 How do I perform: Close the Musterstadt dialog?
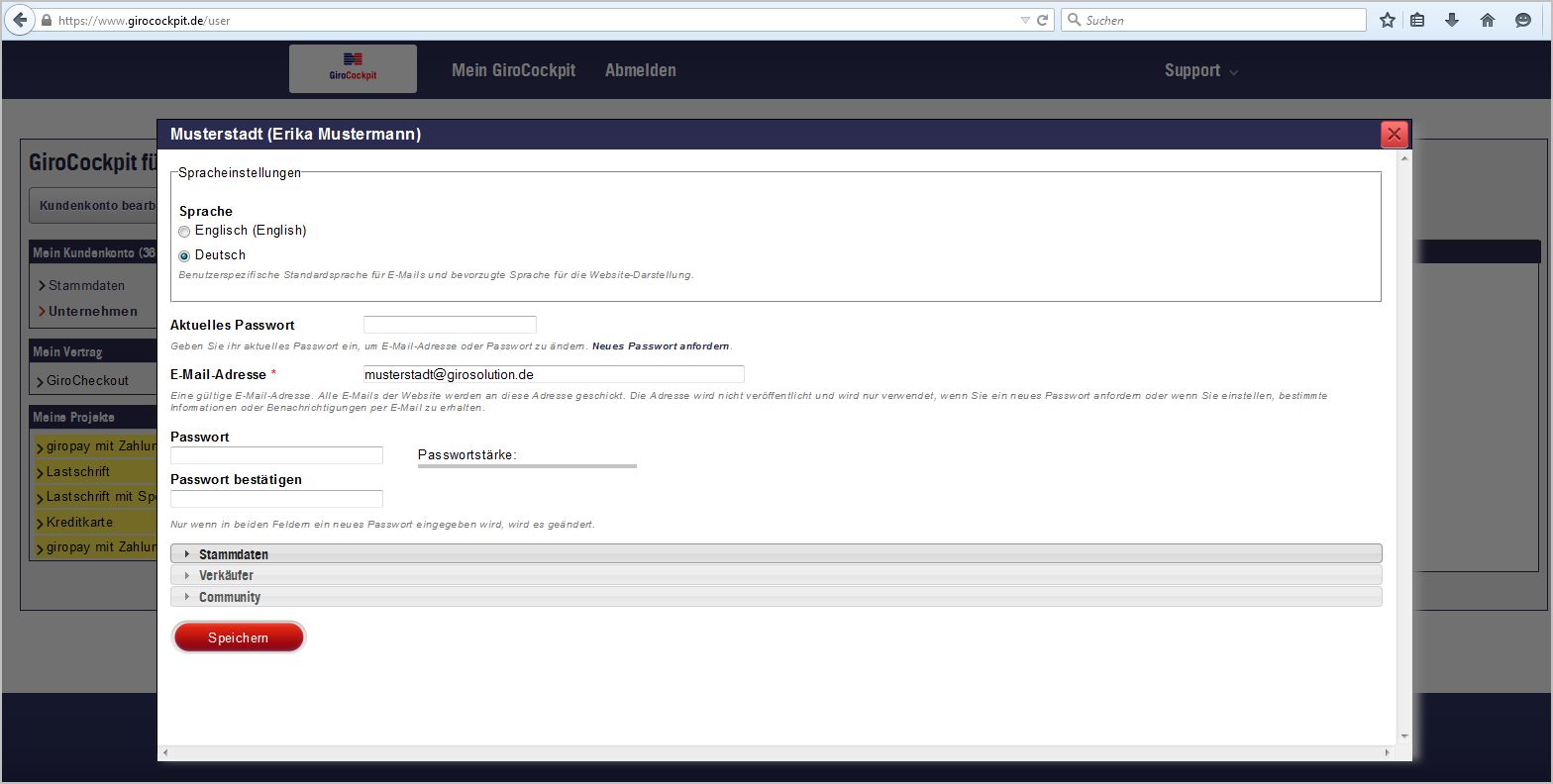pos(1394,135)
